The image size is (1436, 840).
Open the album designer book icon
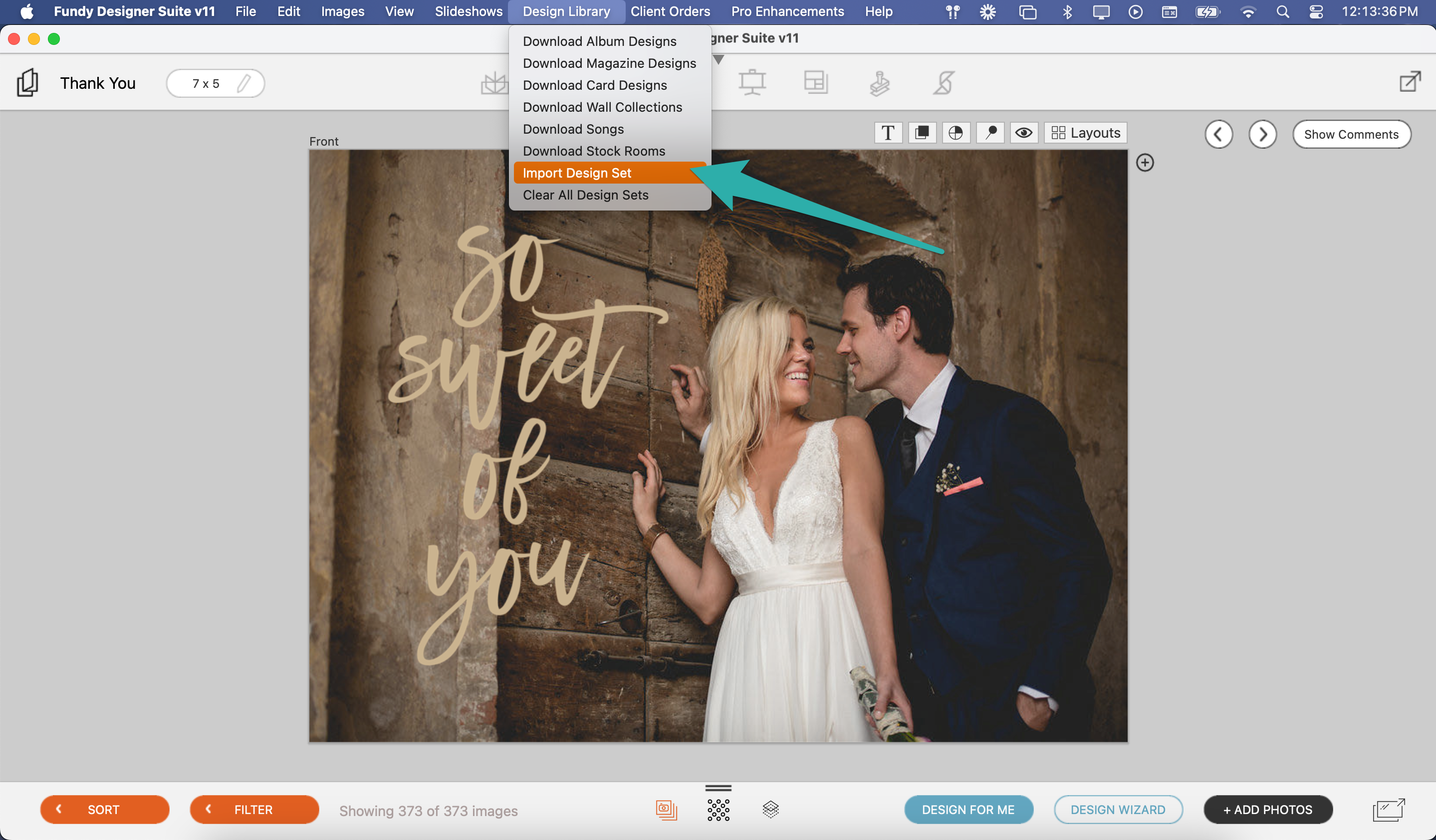[x=493, y=84]
